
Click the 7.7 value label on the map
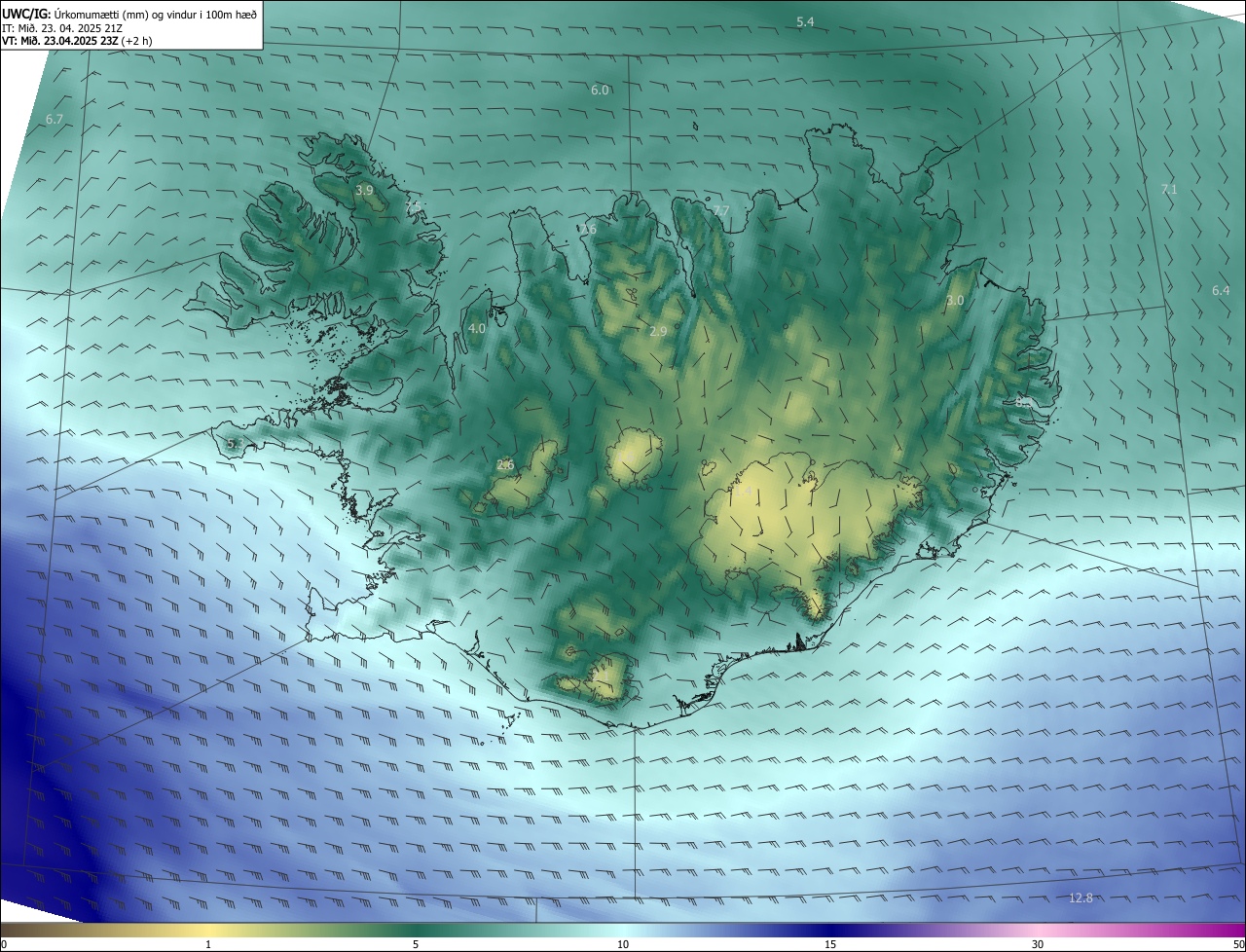coord(720,210)
